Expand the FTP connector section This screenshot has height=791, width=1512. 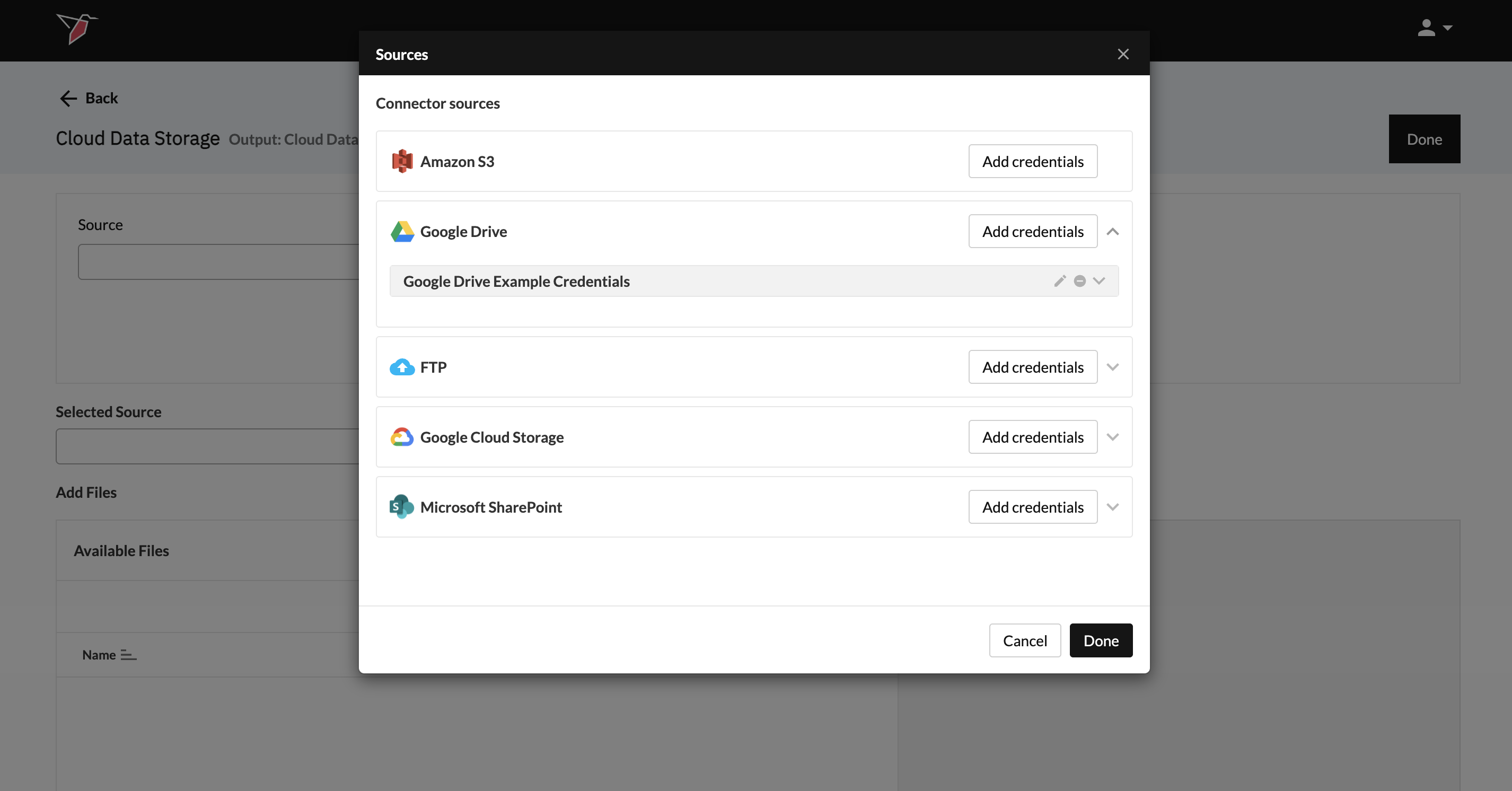coord(1112,367)
